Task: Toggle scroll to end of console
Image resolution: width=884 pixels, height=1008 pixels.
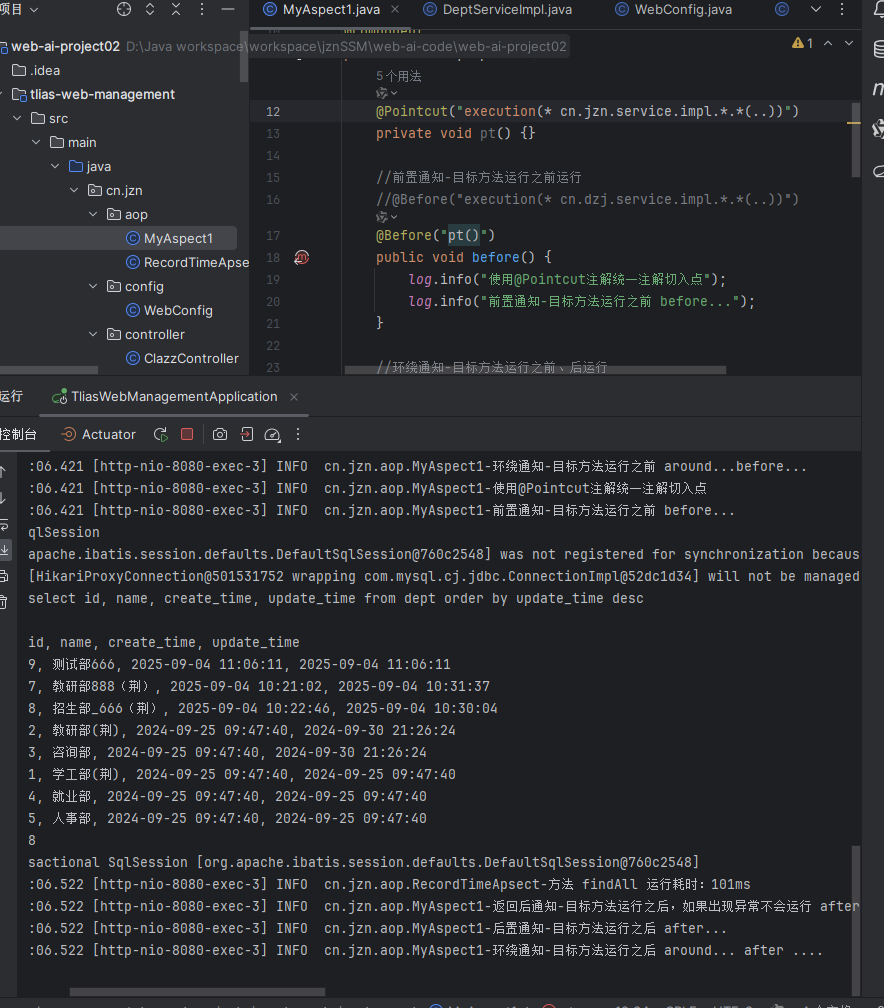Action: [x=4, y=550]
